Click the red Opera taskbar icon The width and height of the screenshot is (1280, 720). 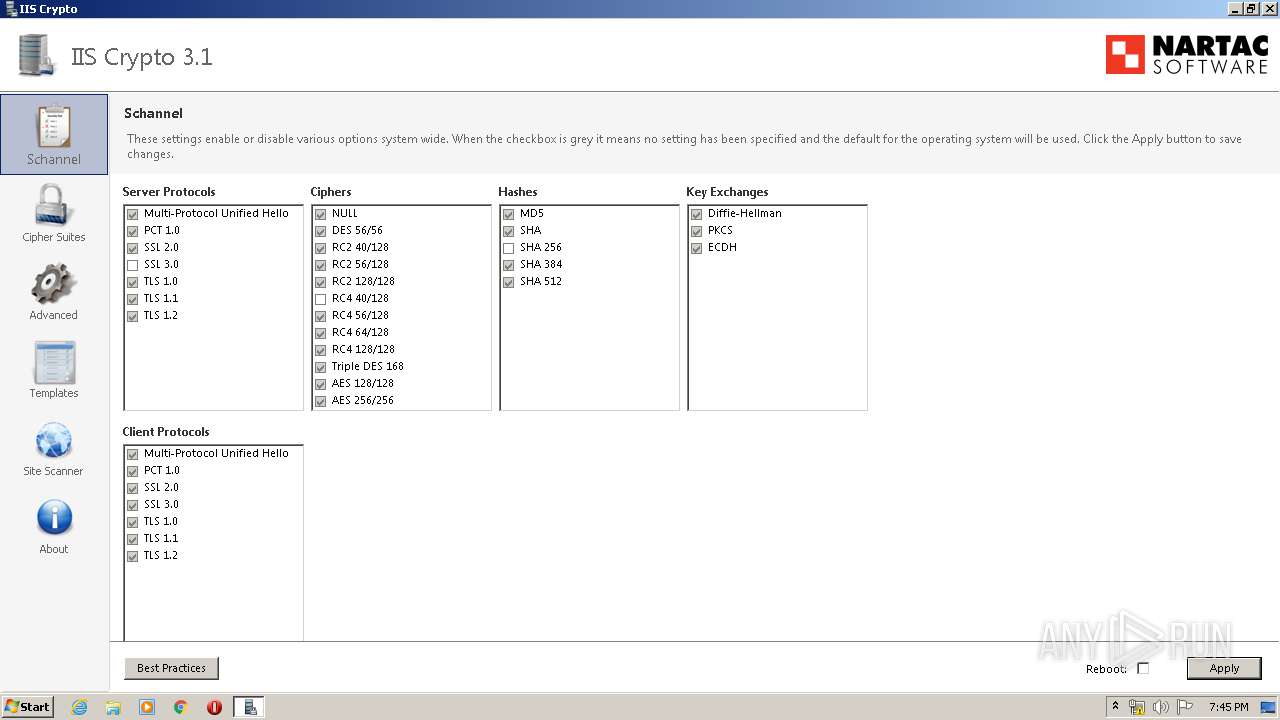click(214, 707)
